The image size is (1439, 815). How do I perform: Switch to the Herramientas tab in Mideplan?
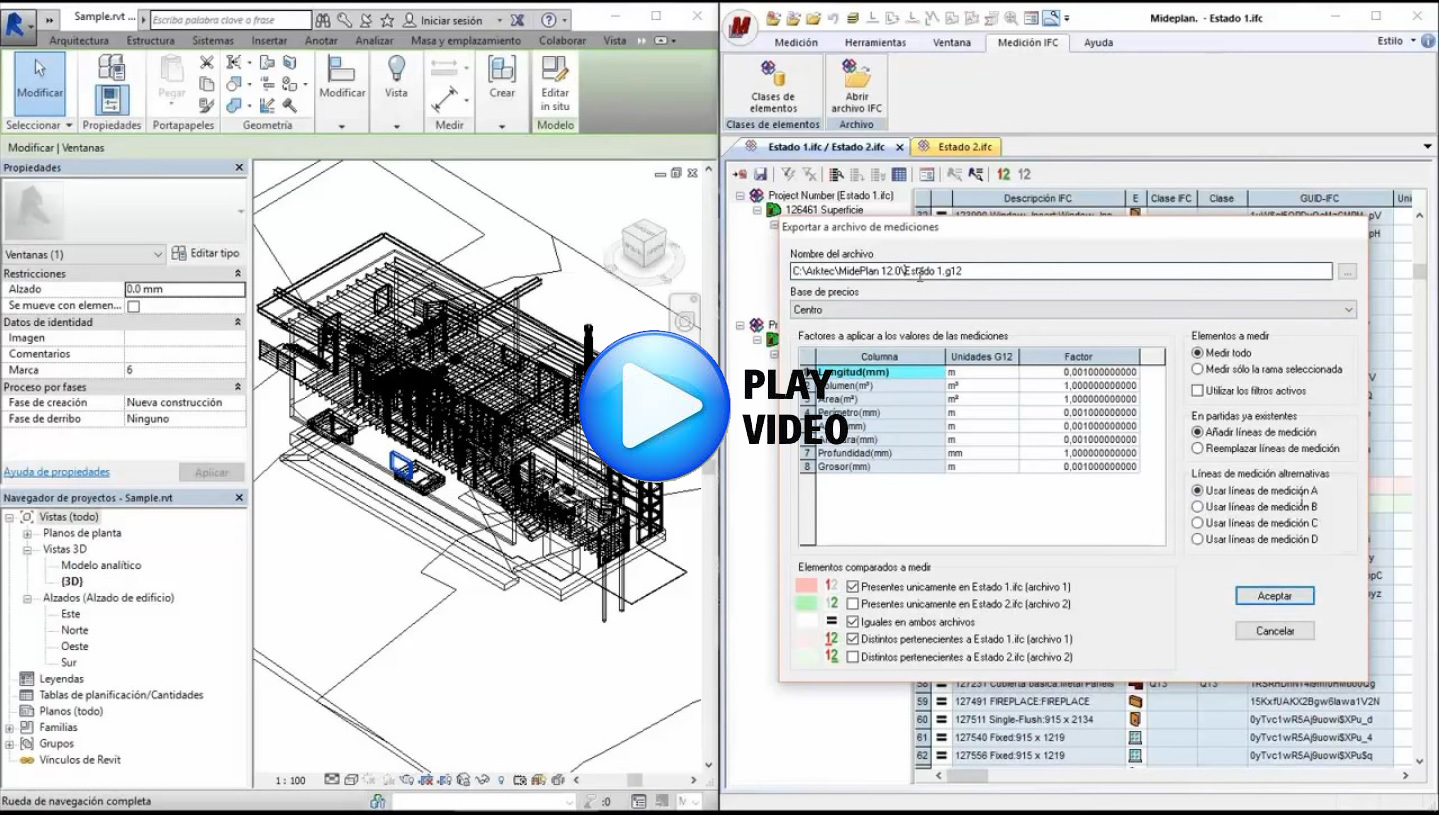[875, 42]
